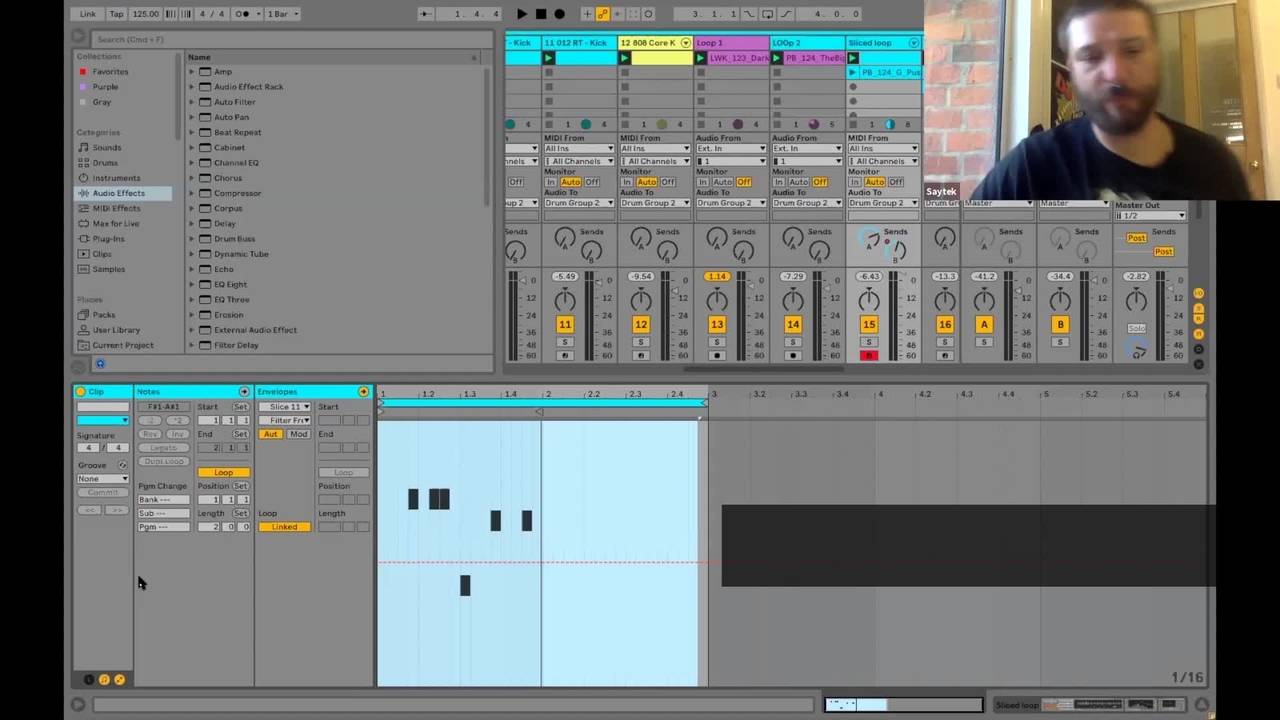This screenshot has width=1280, height=720.
Task: Open Clips category in browser
Action: tap(102, 254)
